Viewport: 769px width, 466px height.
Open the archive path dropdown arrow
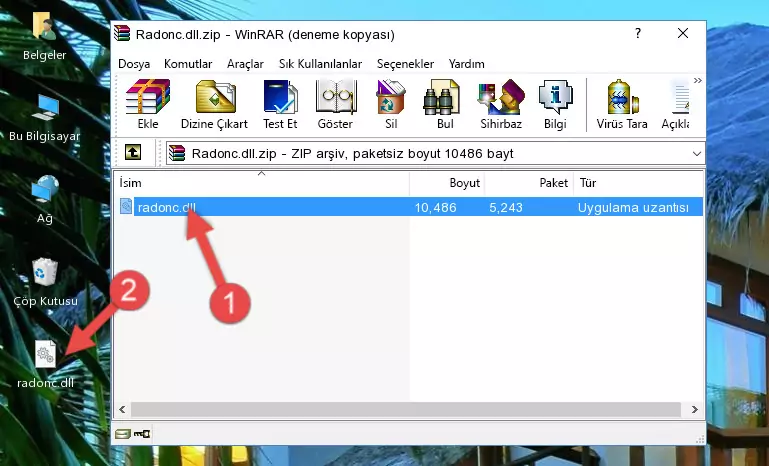click(x=697, y=154)
